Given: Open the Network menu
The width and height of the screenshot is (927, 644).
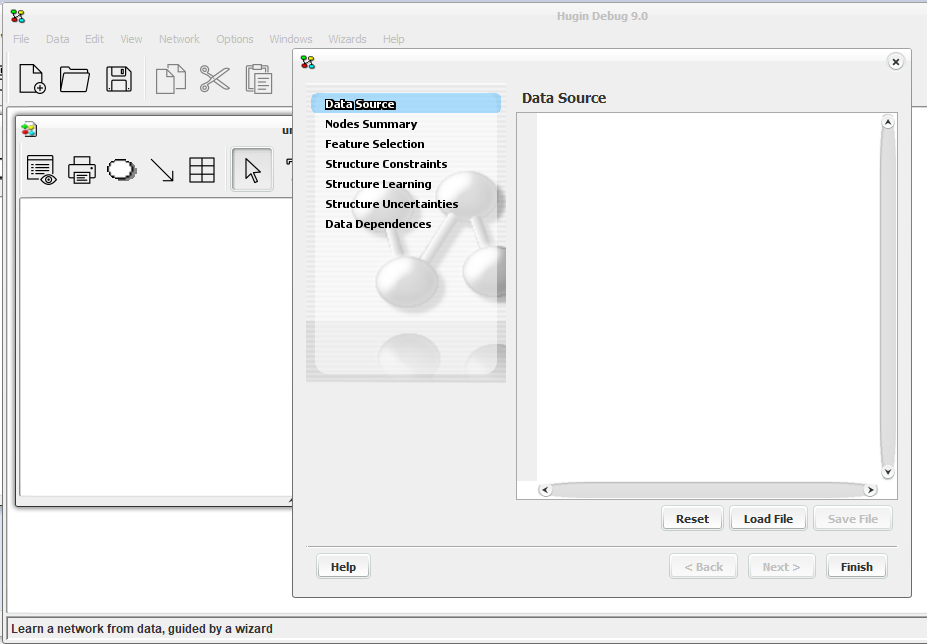Looking at the screenshot, I should click(179, 39).
